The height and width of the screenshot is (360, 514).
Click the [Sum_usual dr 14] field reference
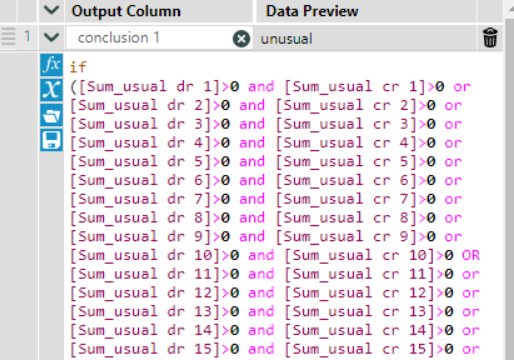tap(145, 330)
